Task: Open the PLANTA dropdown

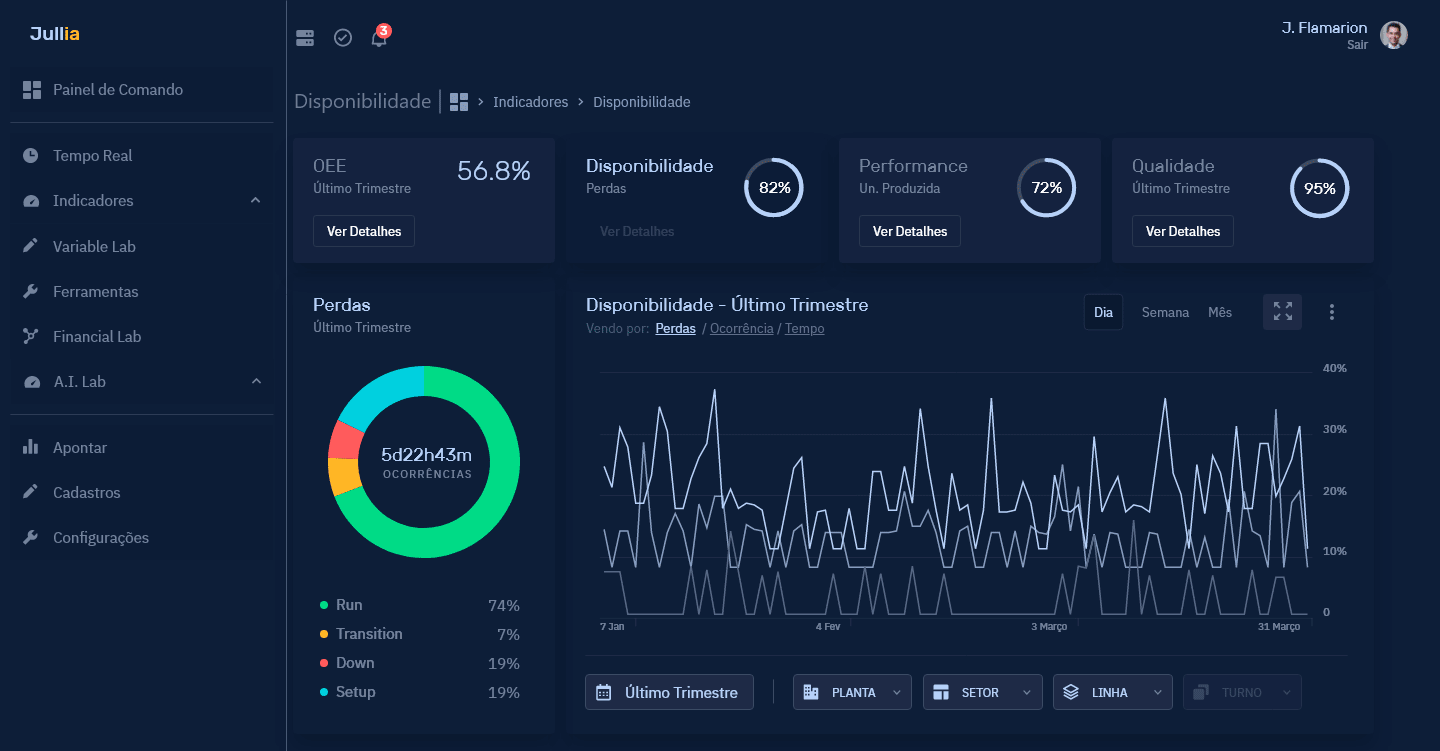Action: [x=852, y=692]
